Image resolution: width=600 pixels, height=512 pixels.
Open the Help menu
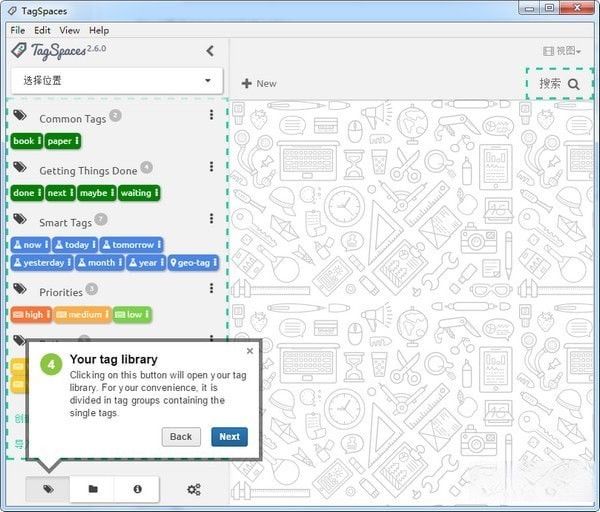coord(98,31)
